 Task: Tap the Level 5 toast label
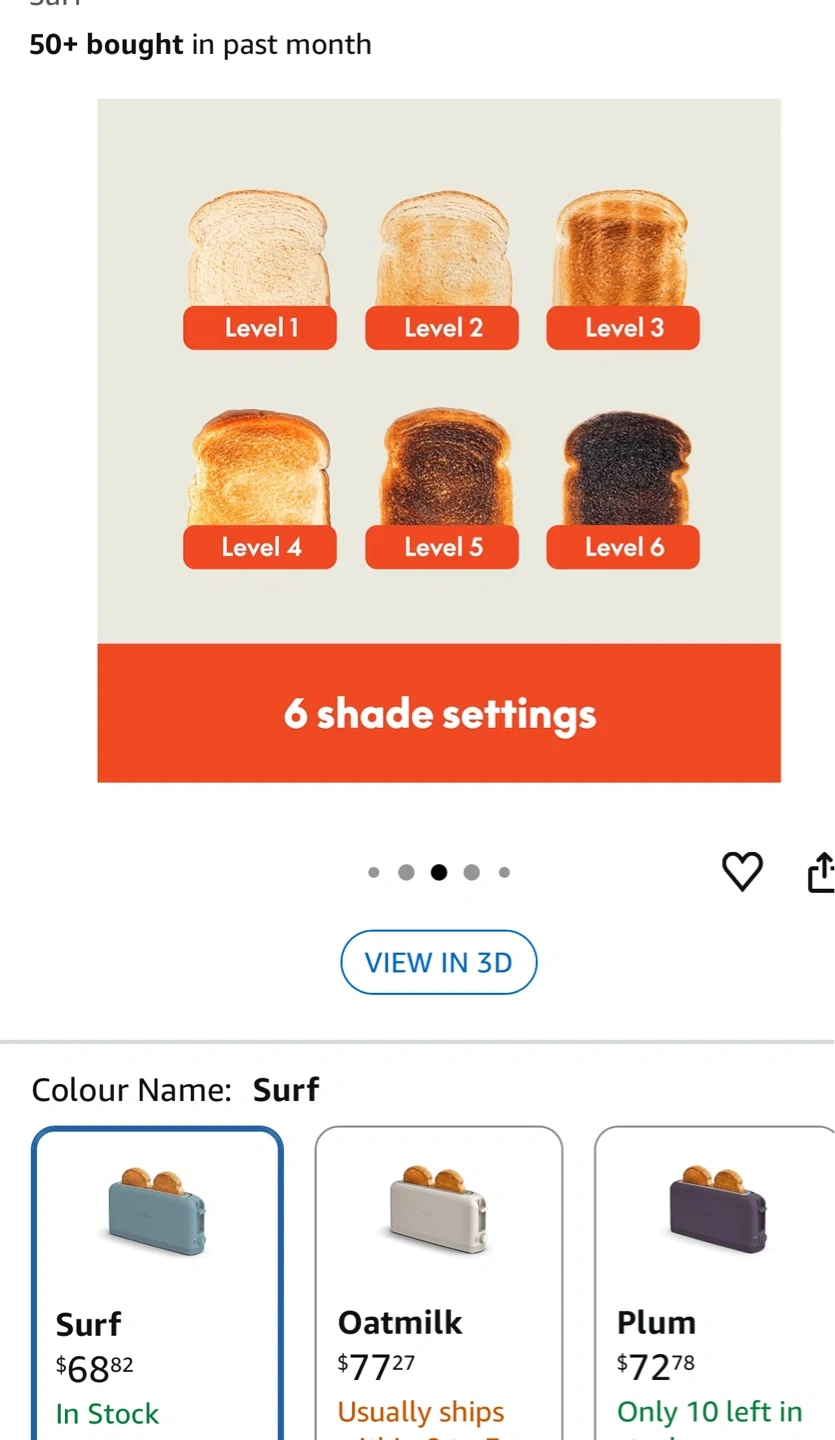442,547
